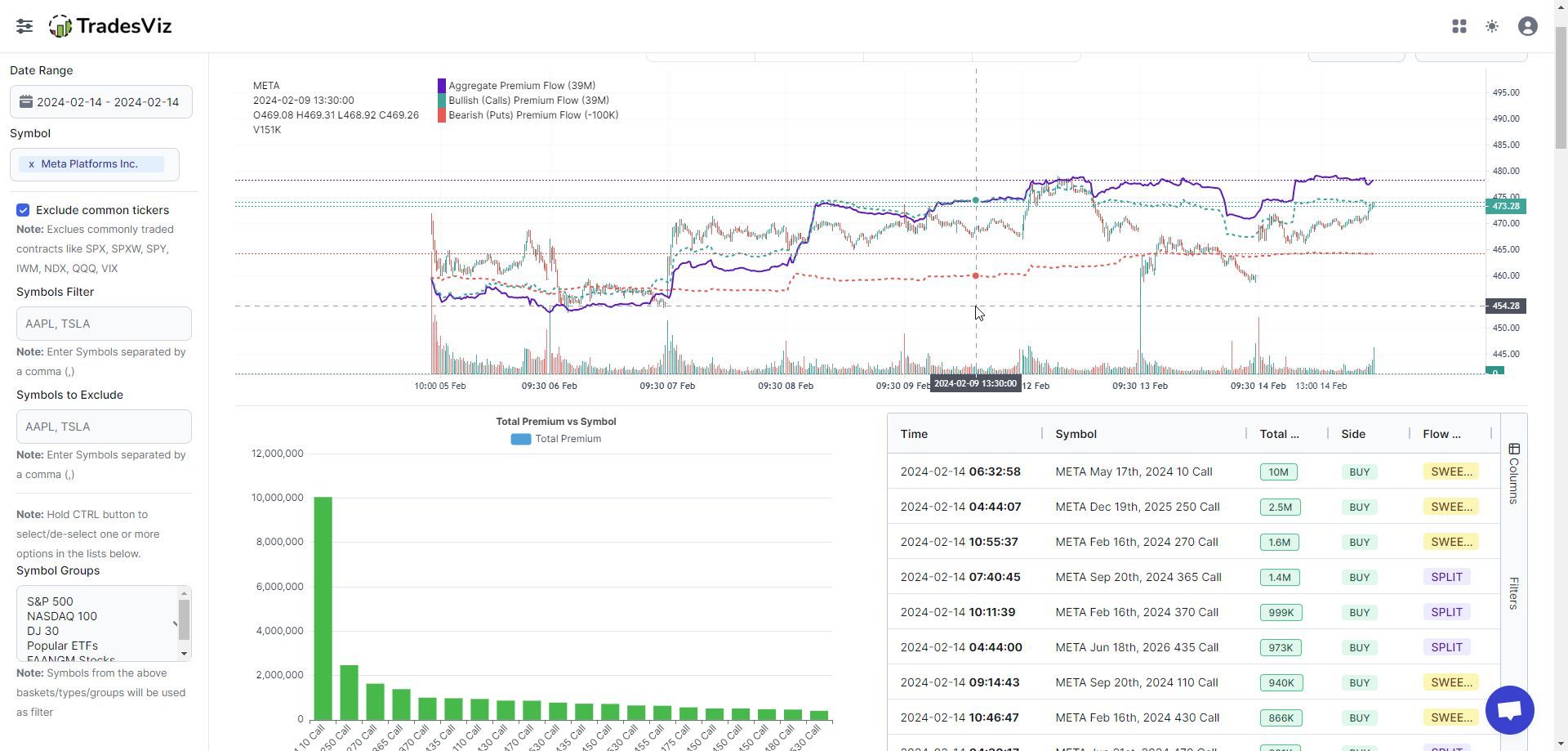Toggle Exclude common tickers checkbox

click(23, 210)
